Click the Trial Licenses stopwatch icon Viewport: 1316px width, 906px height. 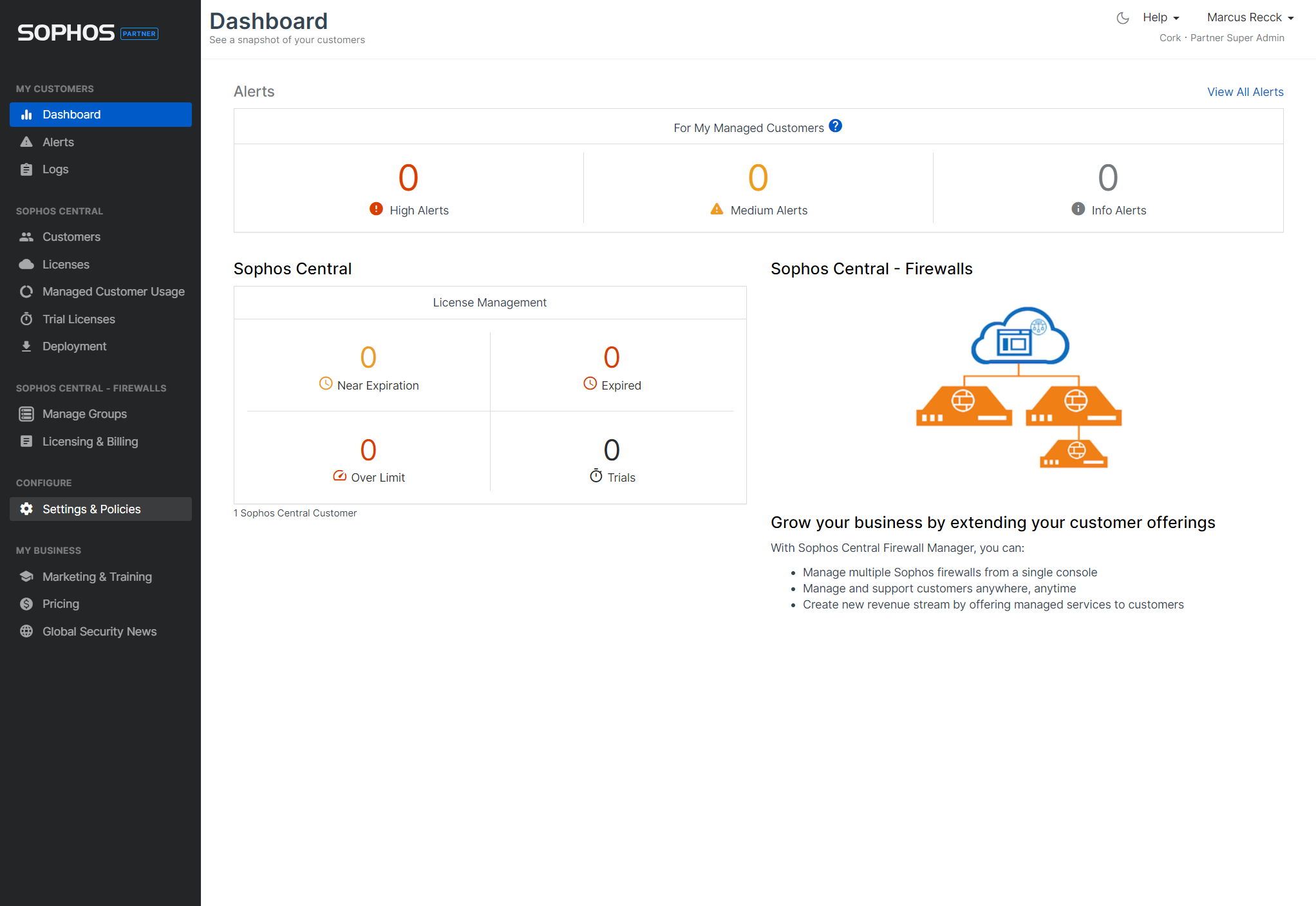click(x=26, y=319)
